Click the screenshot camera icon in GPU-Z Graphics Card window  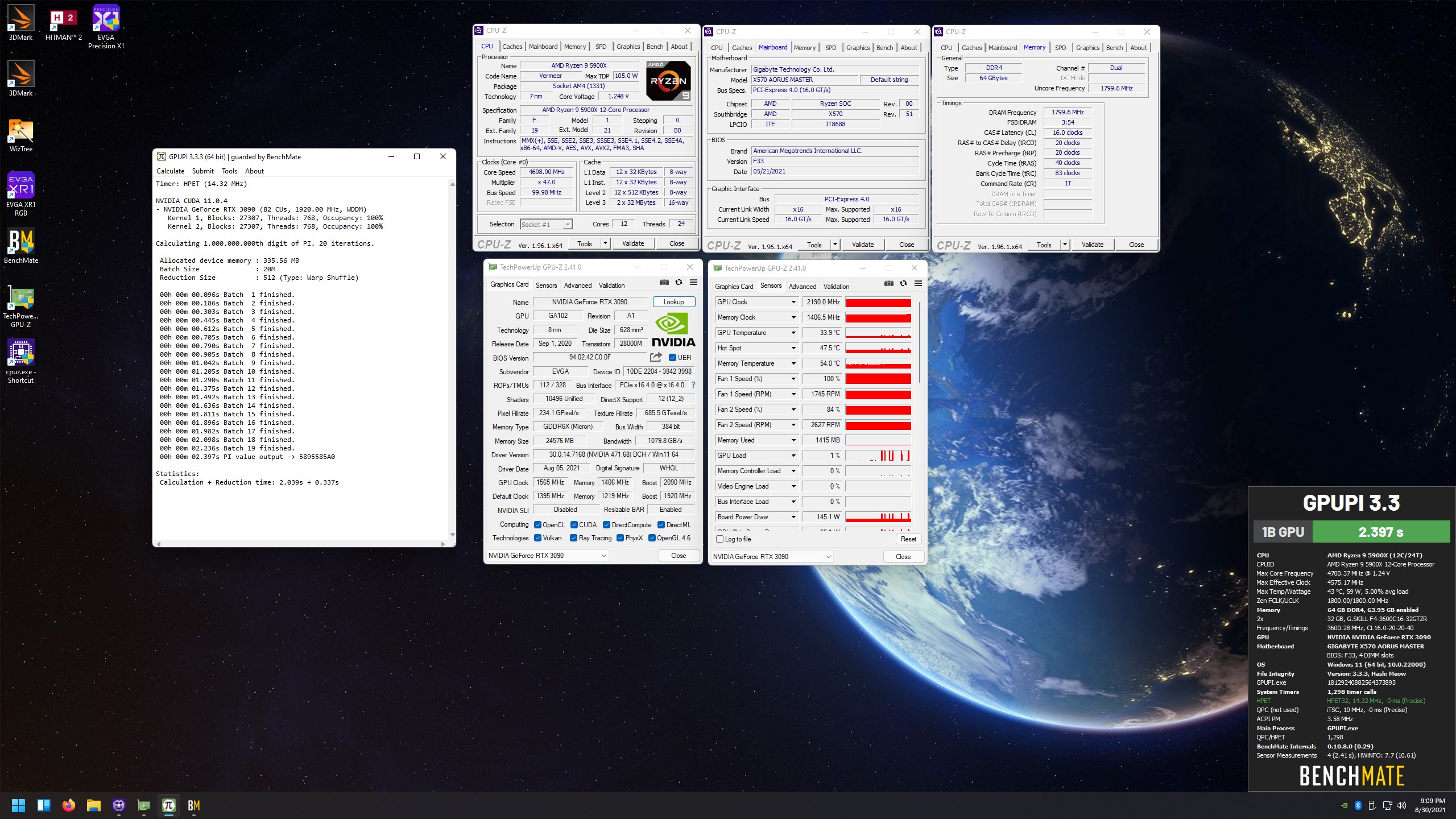664,282
